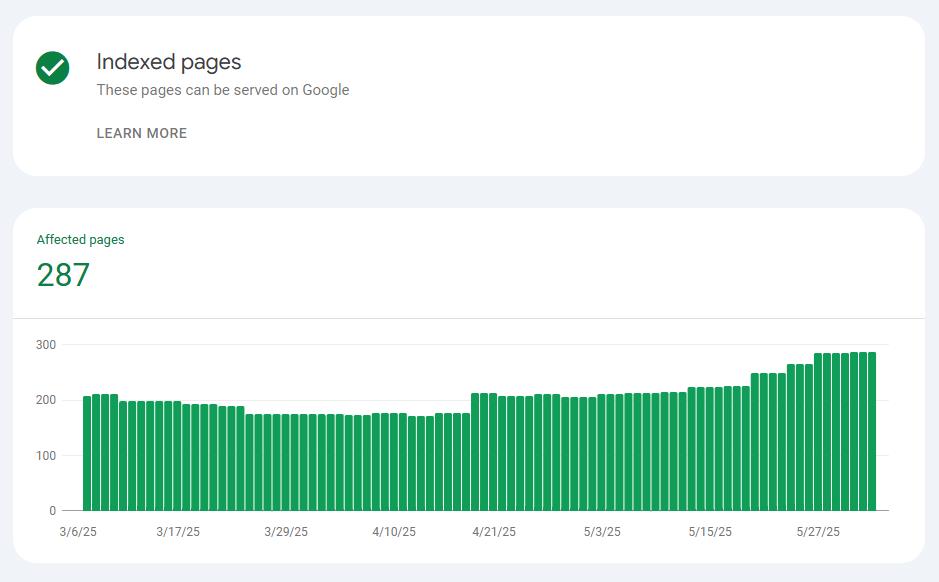Select the Affected pages metric label

[x=80, y=240]
